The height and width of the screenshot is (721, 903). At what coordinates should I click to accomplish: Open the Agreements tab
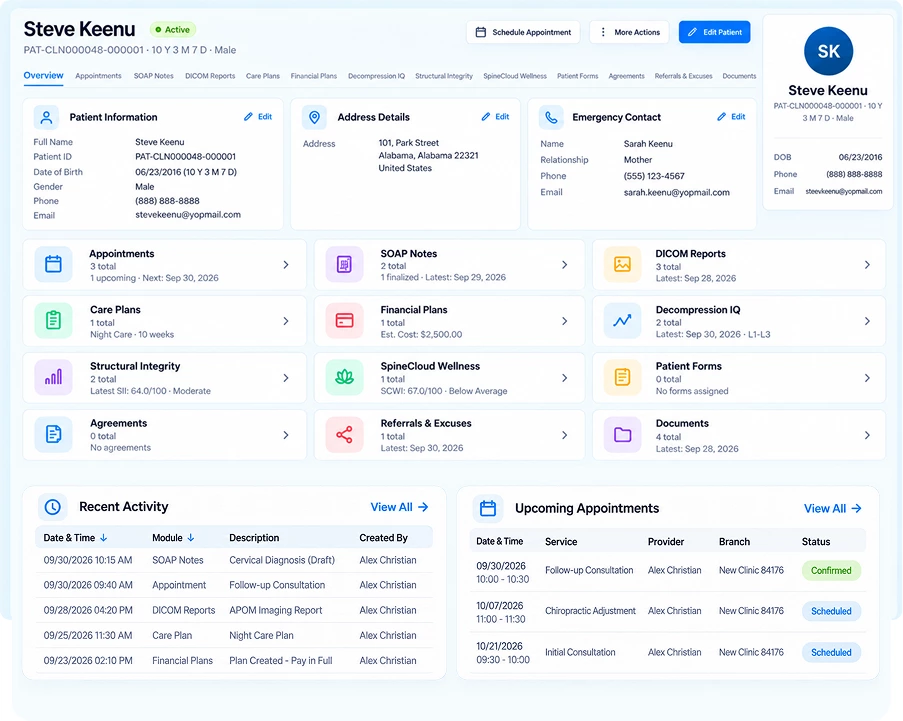627,76
